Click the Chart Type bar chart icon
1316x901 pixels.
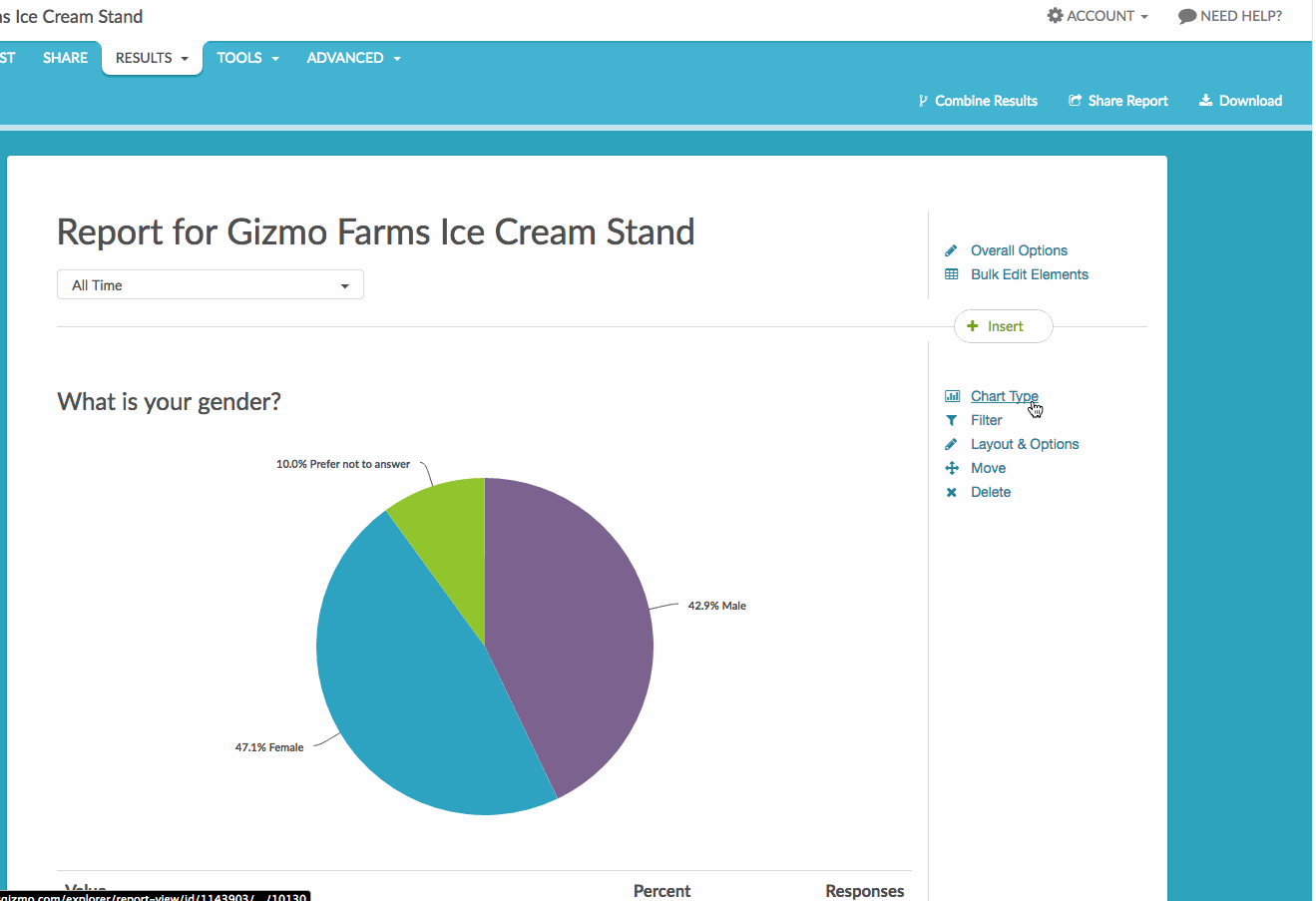coord(952,396)
